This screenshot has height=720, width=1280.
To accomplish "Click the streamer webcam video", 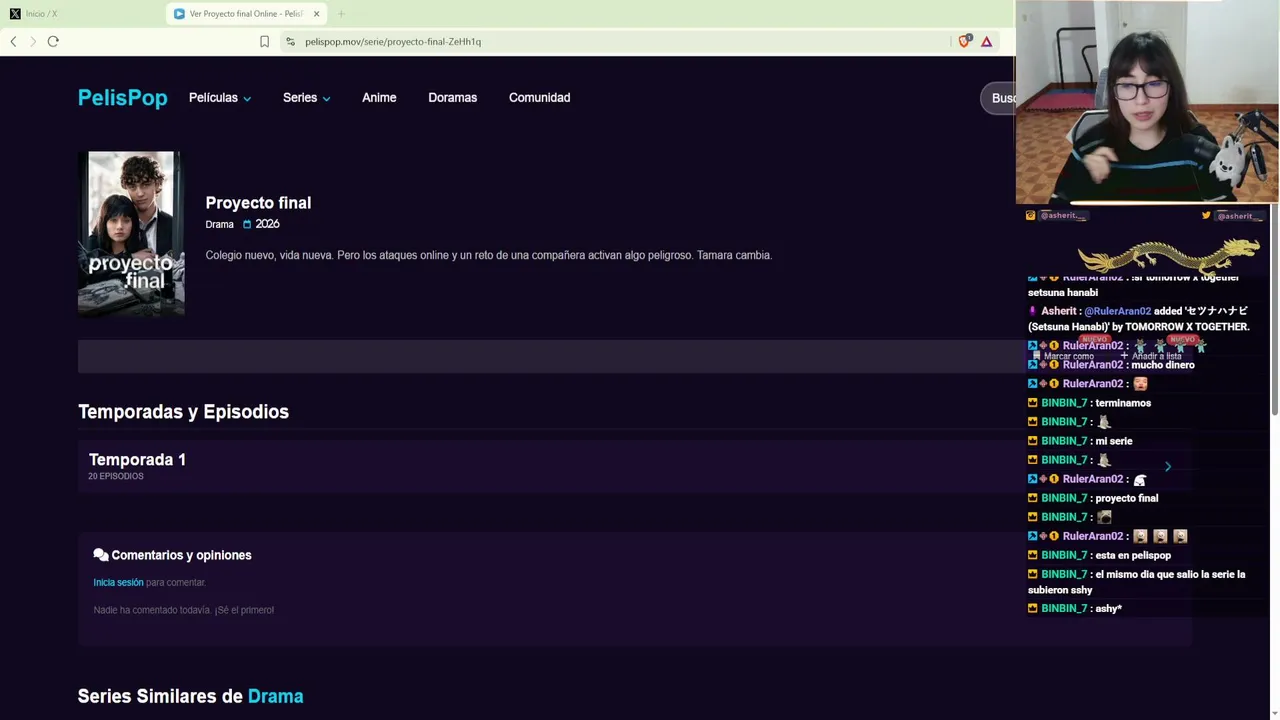I will click(1147, 102).
